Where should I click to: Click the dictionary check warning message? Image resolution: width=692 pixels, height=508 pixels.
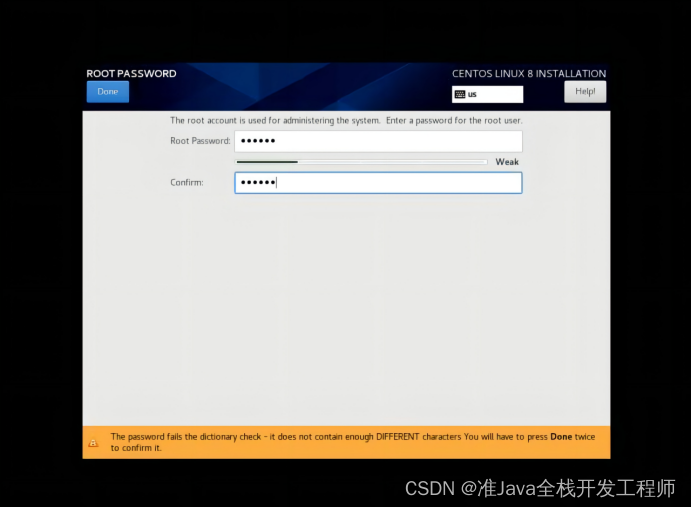coord(353,442)
